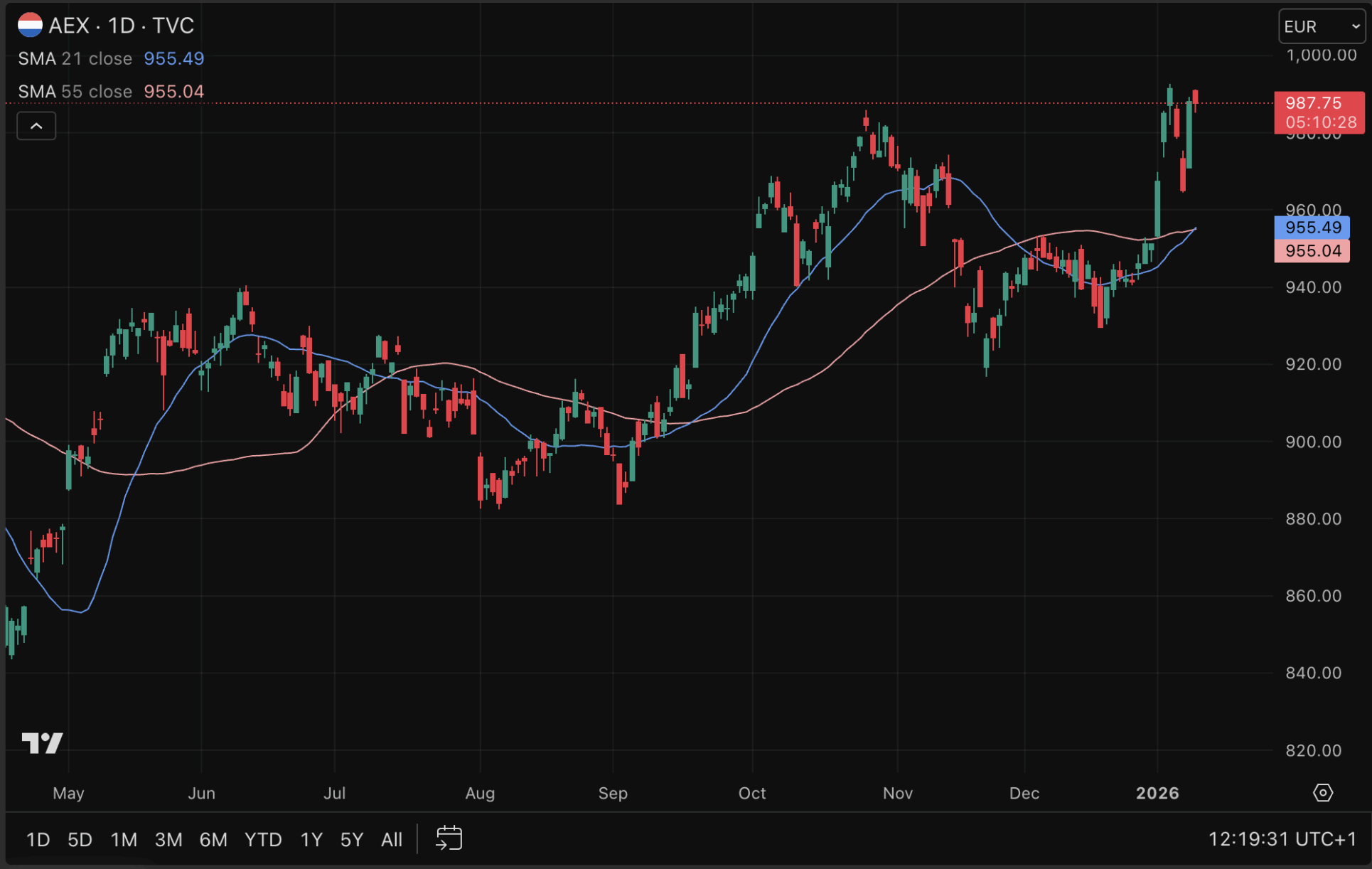1372x869 pixels.
Task: Switch to 3M time range
Action: [x=168, y=840]
